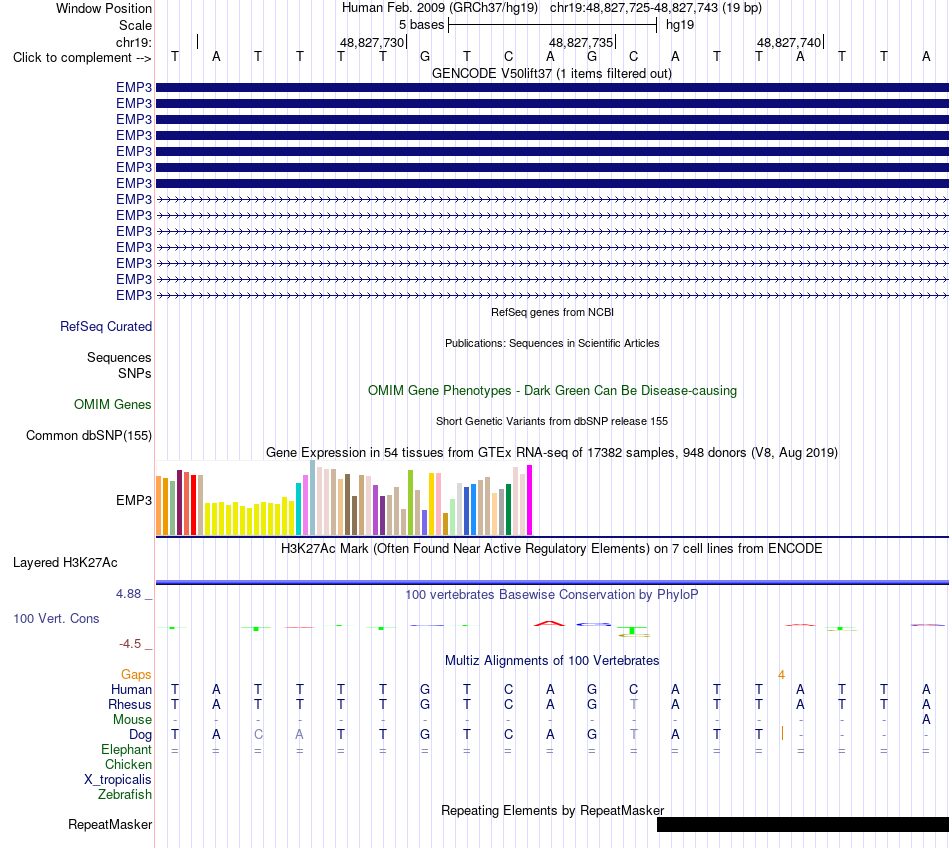Screen dimensions: 950x848
Task: Select the SNPs track label
Action: click(x=135, y=373)
